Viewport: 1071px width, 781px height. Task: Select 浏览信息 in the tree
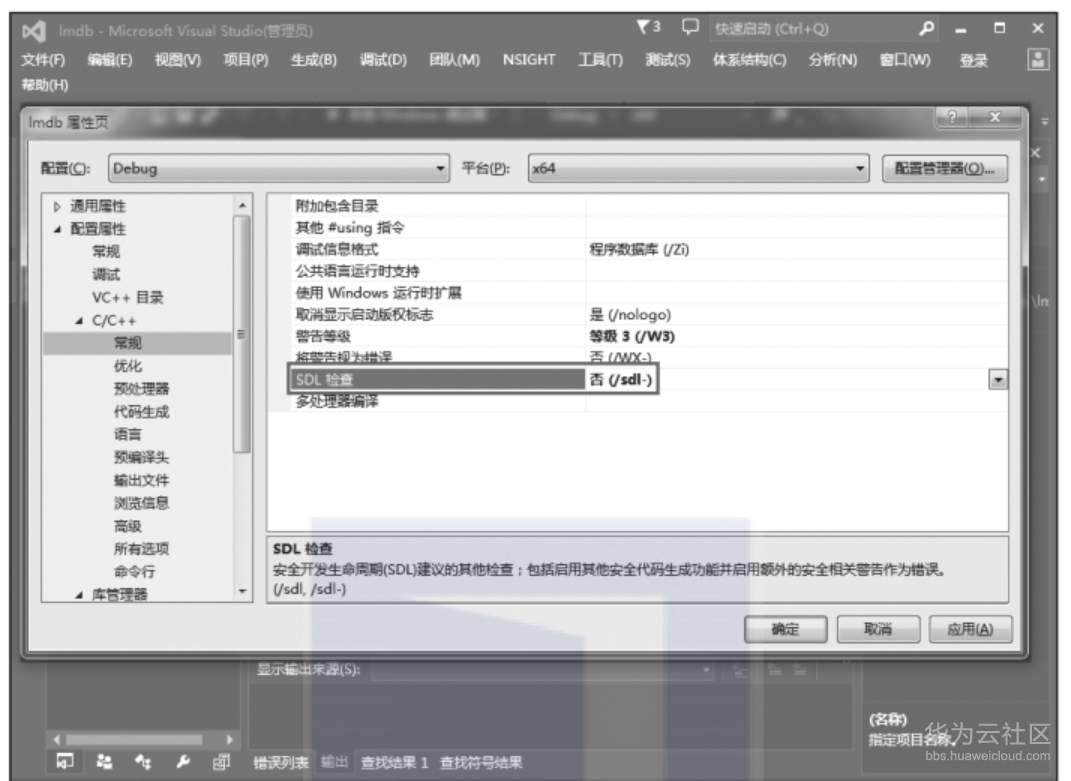141,504
